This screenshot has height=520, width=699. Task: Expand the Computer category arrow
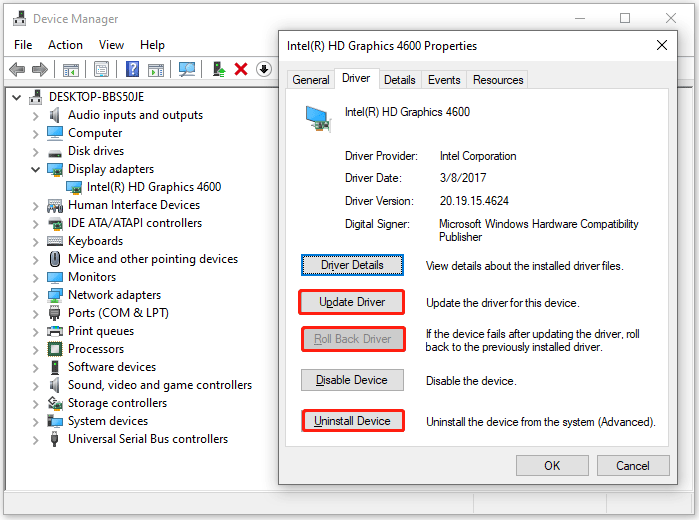point(36,133)
